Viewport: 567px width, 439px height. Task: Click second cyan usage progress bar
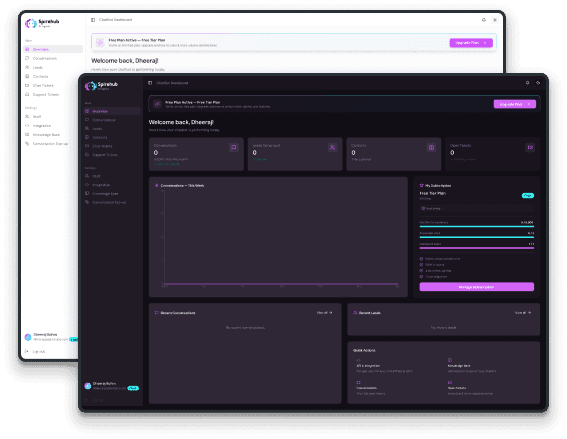[477, 237]
